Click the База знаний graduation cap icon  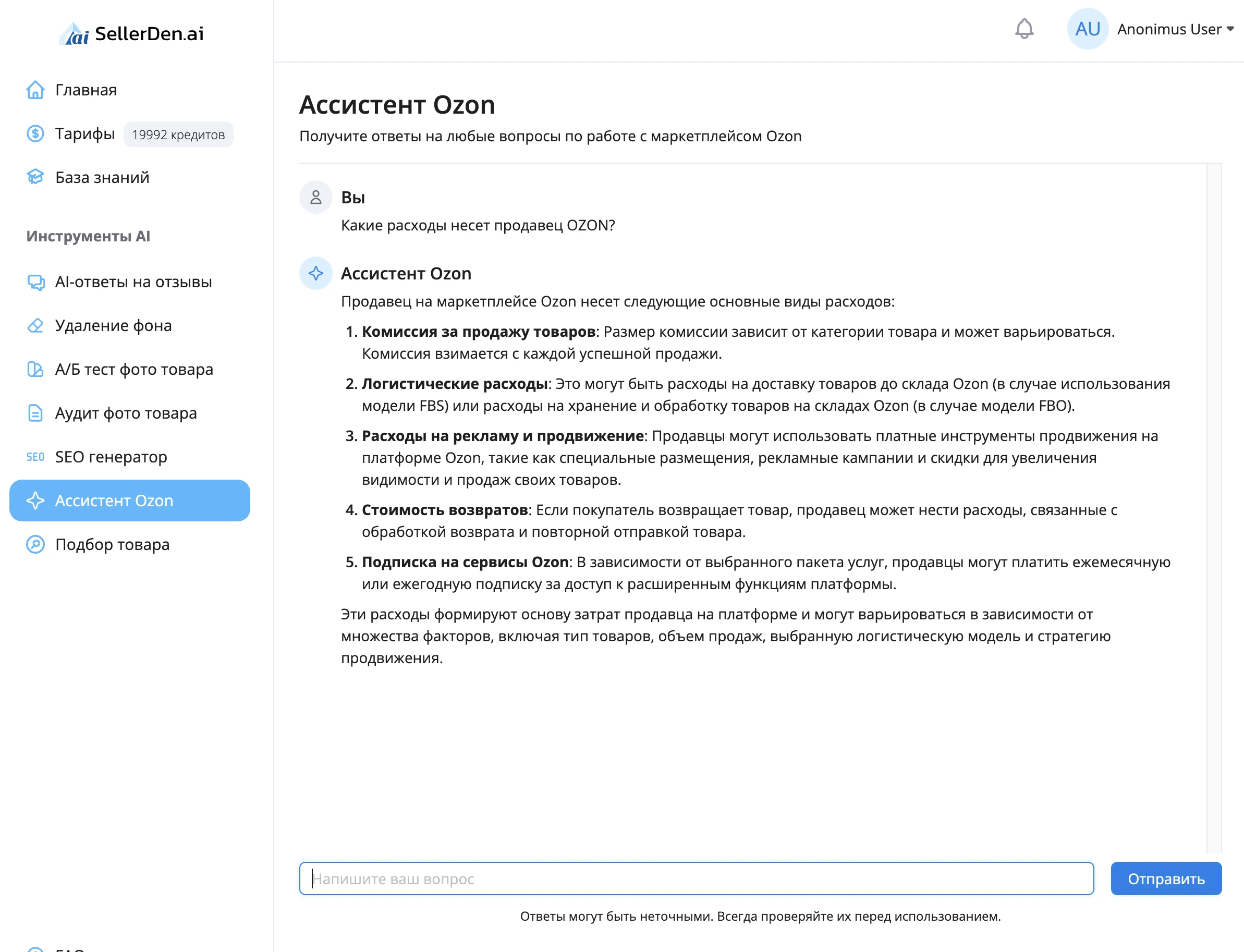pyautogui.click(x=35, y=177)
